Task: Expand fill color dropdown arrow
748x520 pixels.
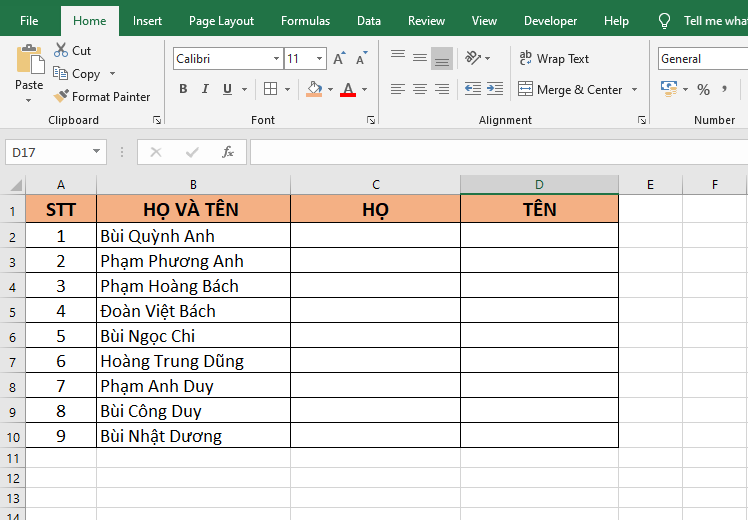Action: (x=330, y=89)
